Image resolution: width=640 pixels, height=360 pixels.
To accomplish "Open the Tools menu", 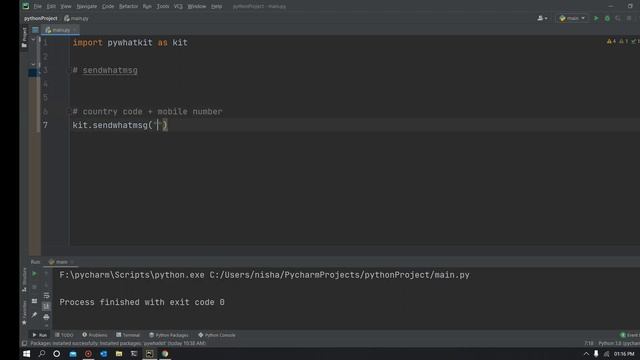I will coord(163,6).
